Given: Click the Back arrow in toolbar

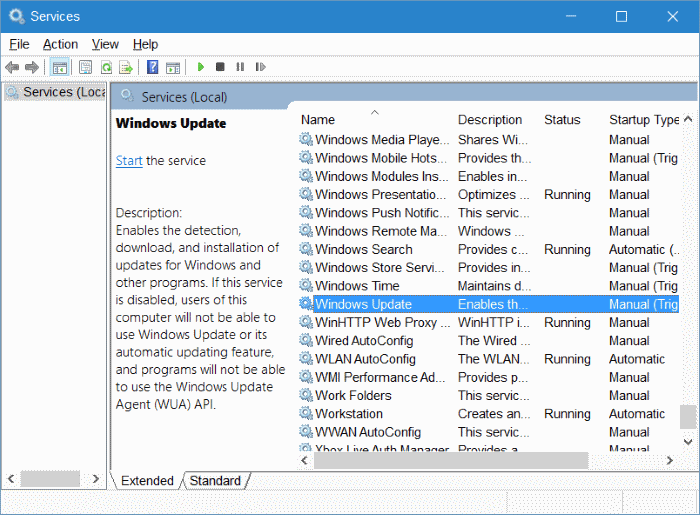Looking at the screenshot, I should coord(12,67).
